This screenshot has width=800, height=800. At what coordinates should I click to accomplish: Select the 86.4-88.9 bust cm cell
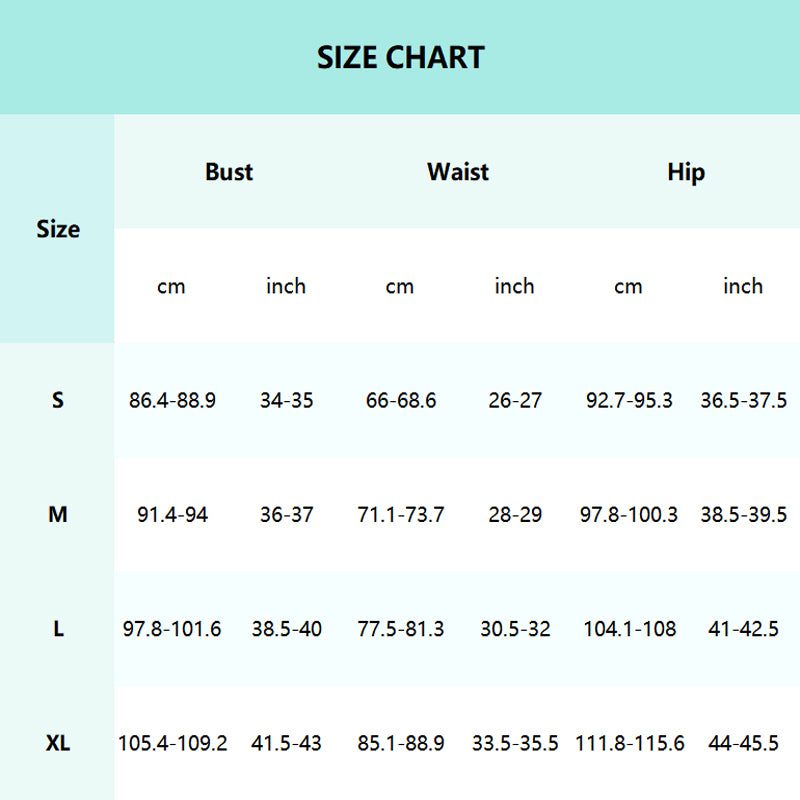[x=172, y=400]
